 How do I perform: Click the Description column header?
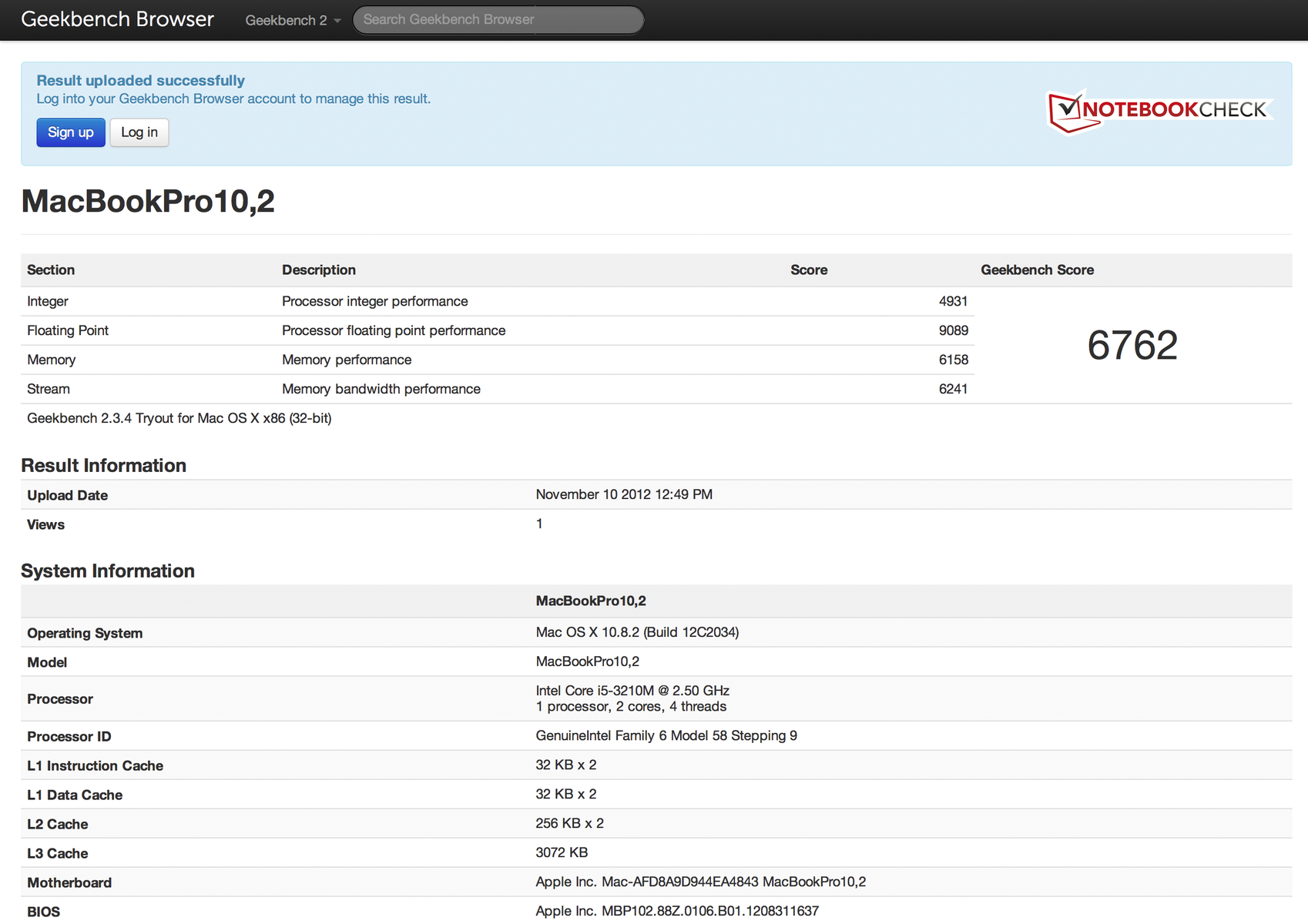click(319, 270)
